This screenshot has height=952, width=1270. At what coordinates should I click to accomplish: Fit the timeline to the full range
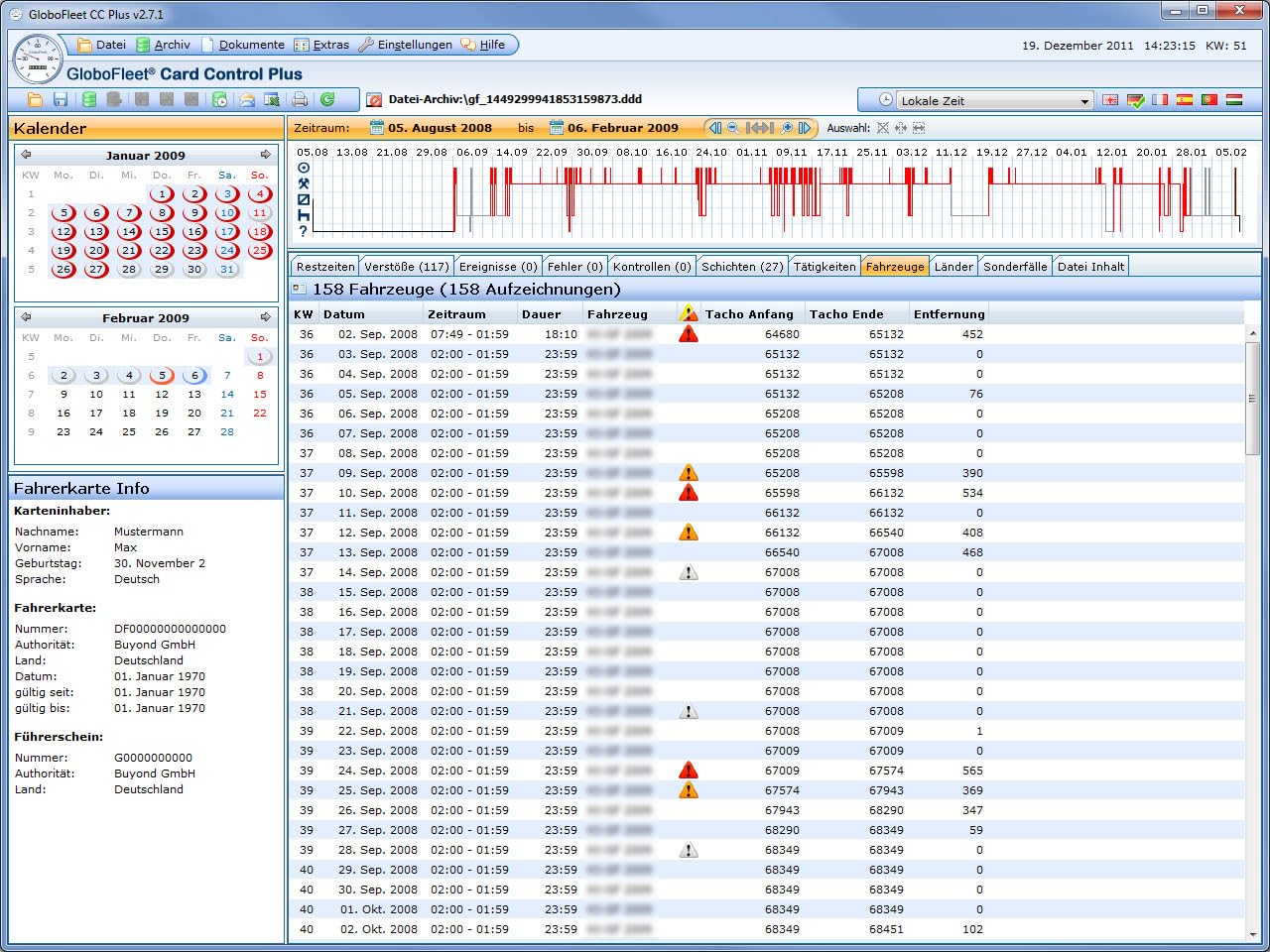point(760,127)
